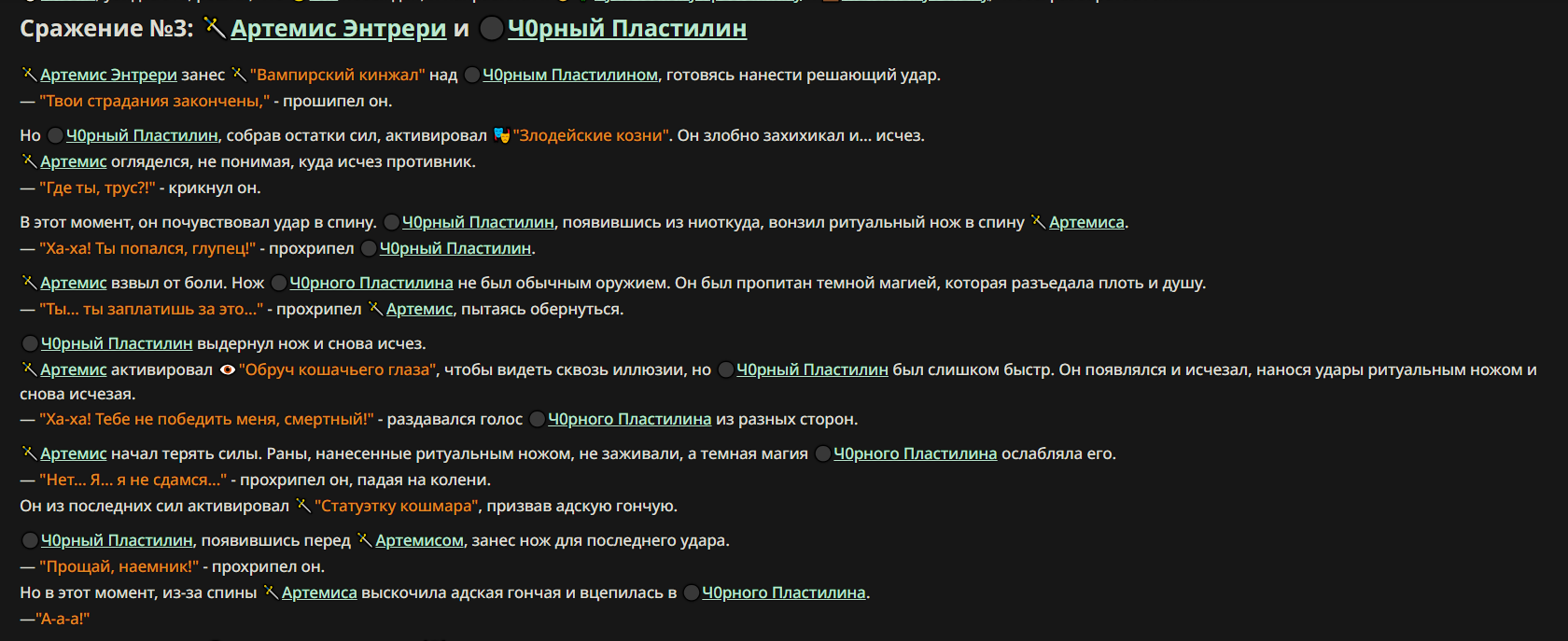
Task: Click the avatar icon before "Артемис взвыл от боли"
Action: 29,283
